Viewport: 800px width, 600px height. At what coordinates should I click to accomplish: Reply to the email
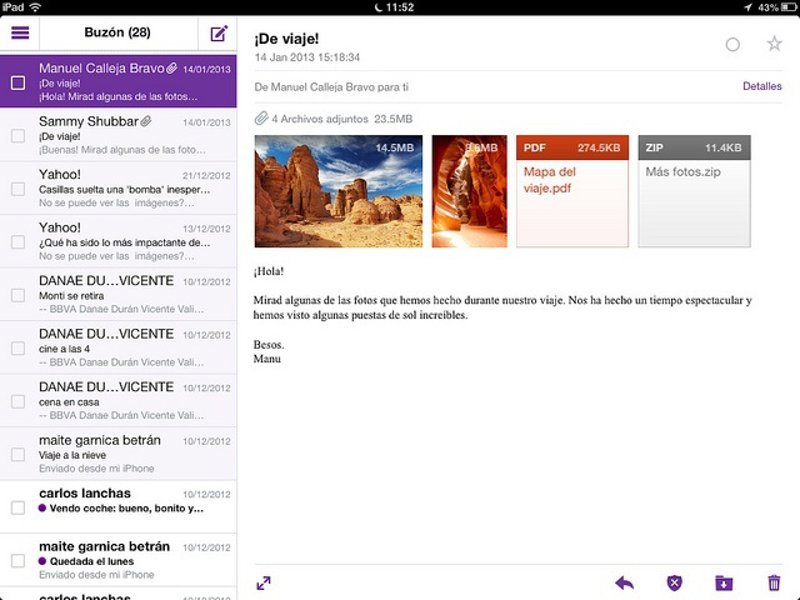pos(625,583)
